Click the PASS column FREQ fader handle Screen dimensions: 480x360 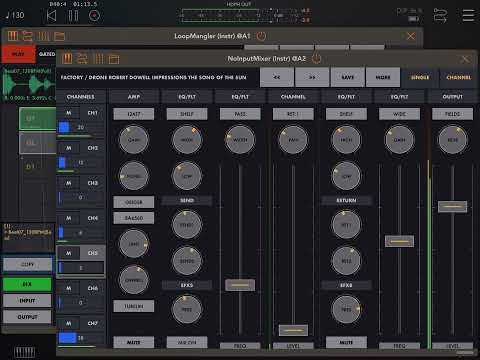(240, 285)
